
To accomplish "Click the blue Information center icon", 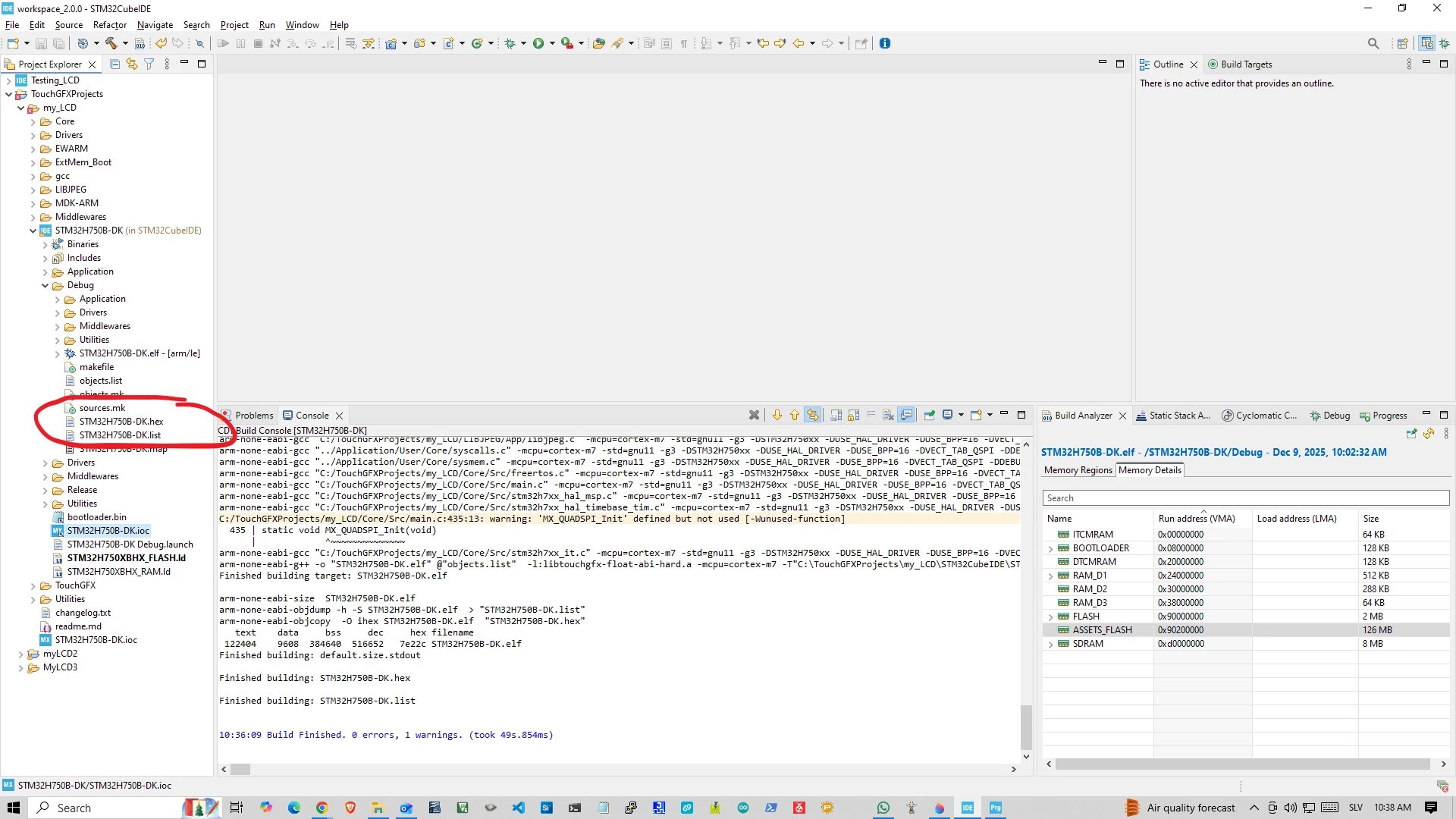I will tap(885, 43).
